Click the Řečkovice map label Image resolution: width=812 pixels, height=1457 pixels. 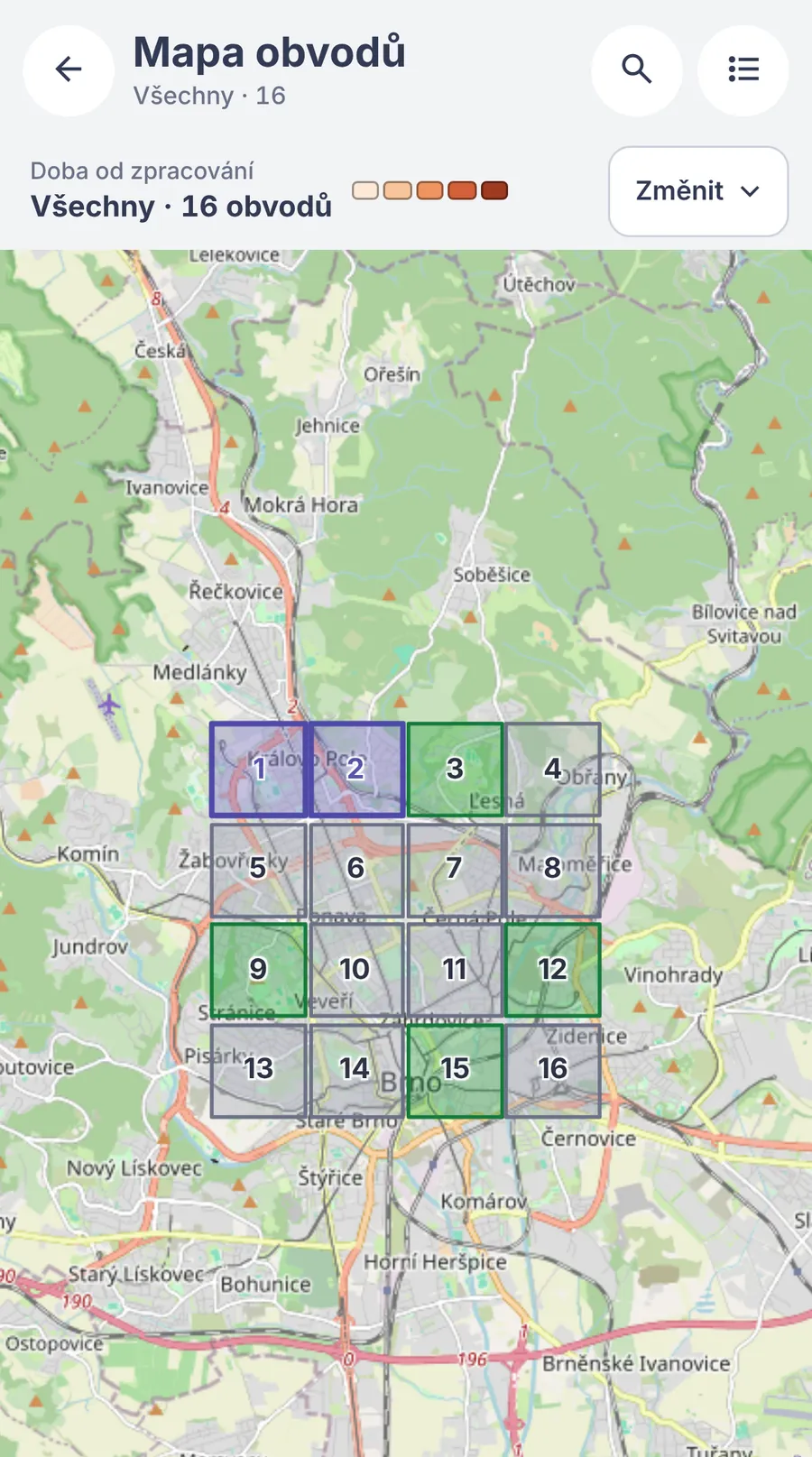pyautogui.click(x=235, y=592)
